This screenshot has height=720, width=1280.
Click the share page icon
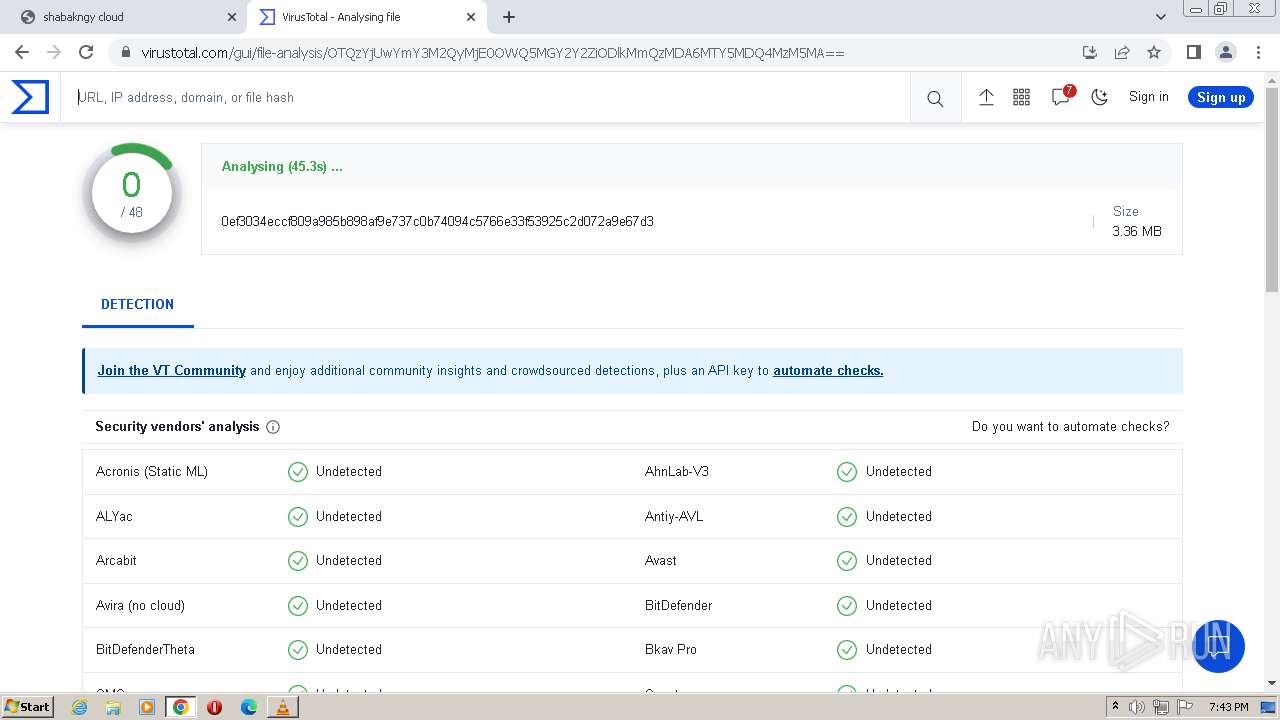(1122, 52)
